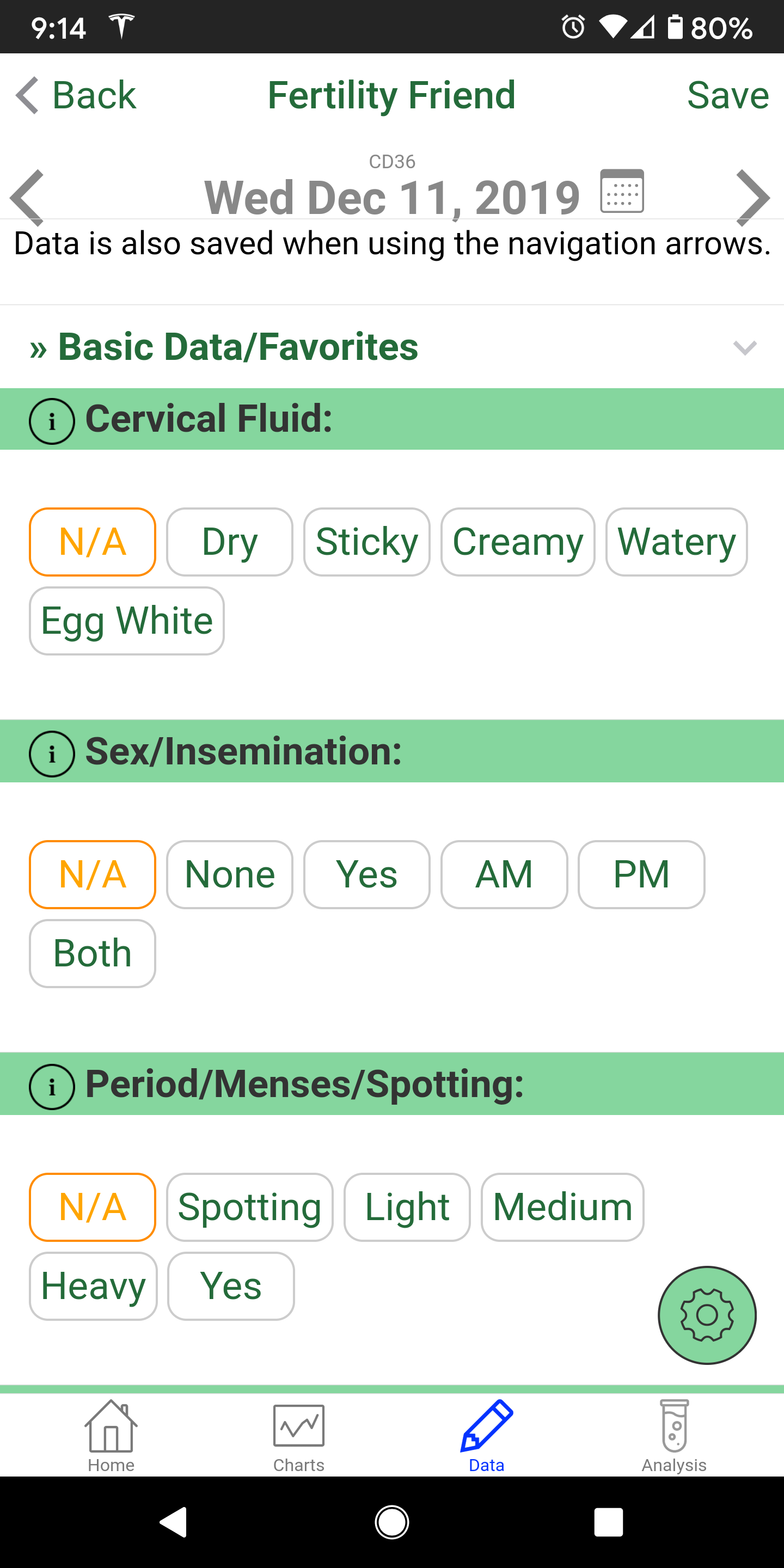Screen dimensions: 784x1568
Task: Switch to the Charts tab
Action: (x=298, y=1436)
